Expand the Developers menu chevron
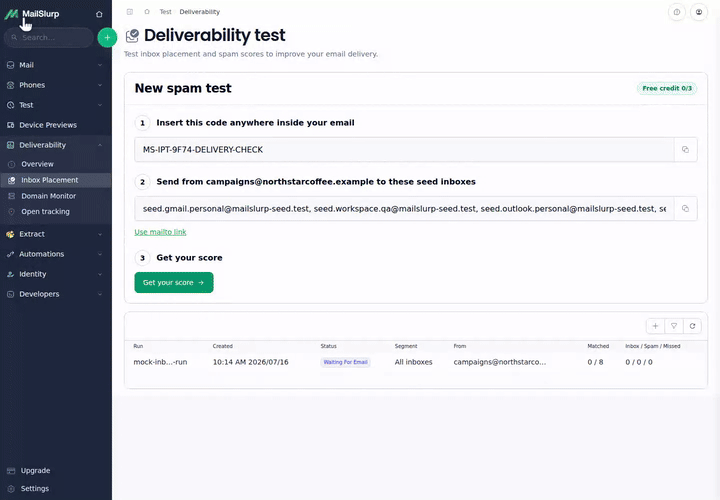The image size is (720, 500). click(x=100, y=294)
